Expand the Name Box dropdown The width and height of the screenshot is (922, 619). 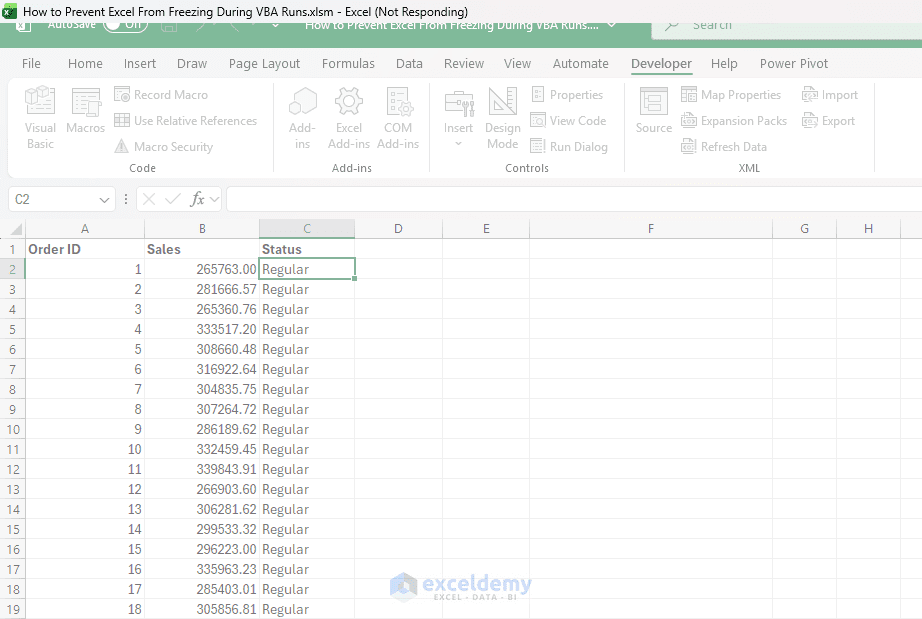tap(104, 200)
